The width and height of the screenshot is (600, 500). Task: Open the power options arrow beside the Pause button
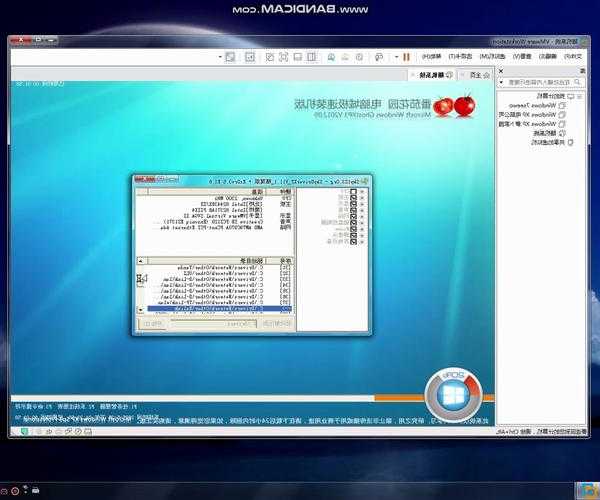click(397, 57)
